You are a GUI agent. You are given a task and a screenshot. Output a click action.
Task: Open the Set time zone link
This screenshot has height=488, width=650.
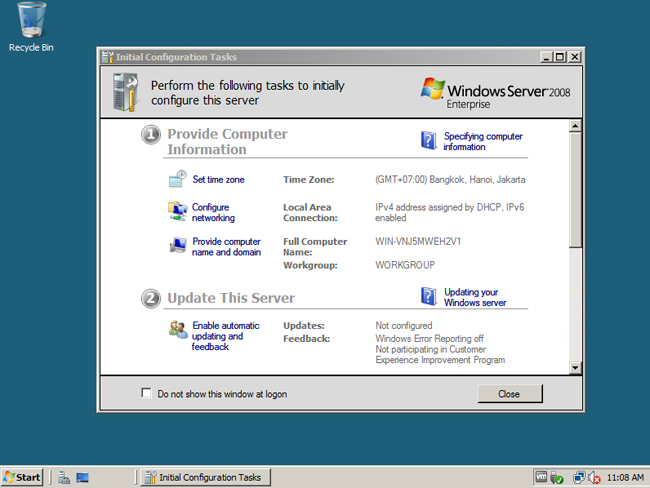(x=218, y=180)
